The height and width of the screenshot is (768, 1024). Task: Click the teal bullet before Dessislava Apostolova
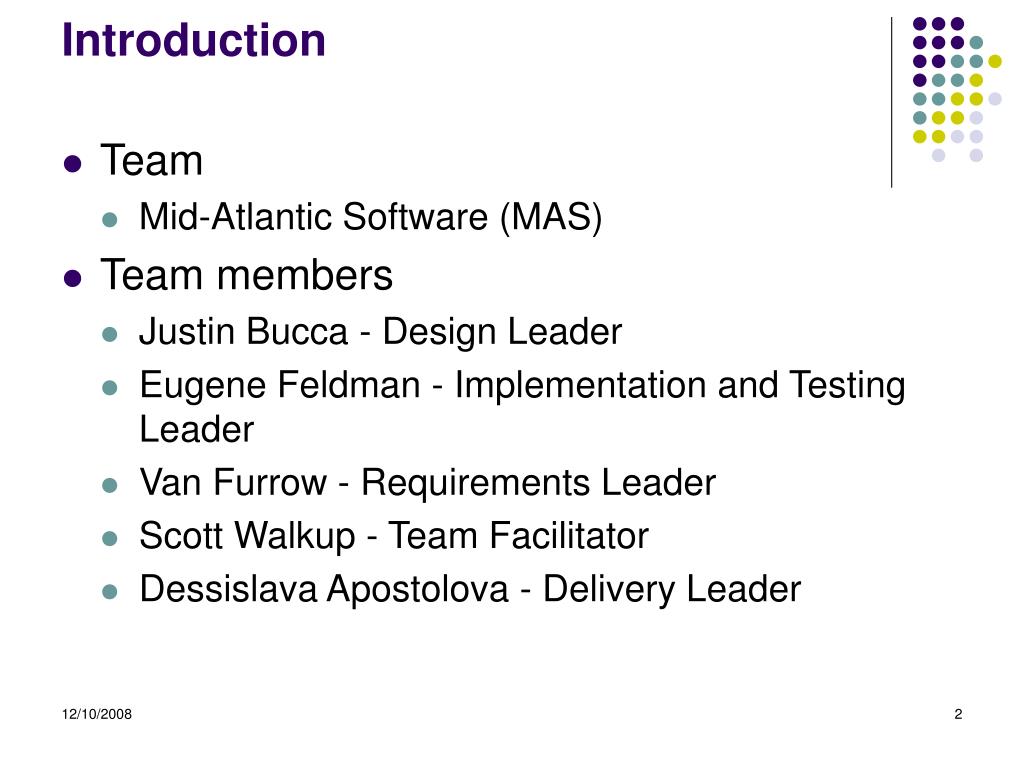pyautogui.click(x=110, y=592)
